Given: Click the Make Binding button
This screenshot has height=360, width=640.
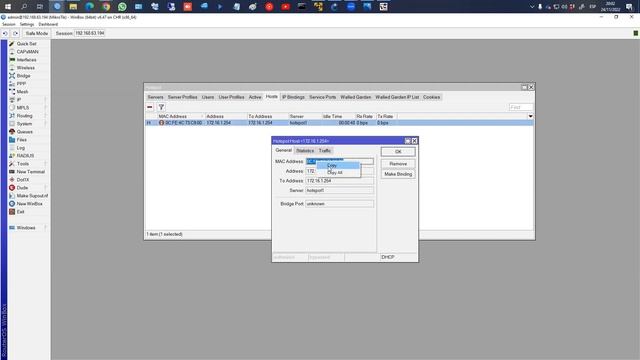Looking at the screenshot, I should click(398, 174).
